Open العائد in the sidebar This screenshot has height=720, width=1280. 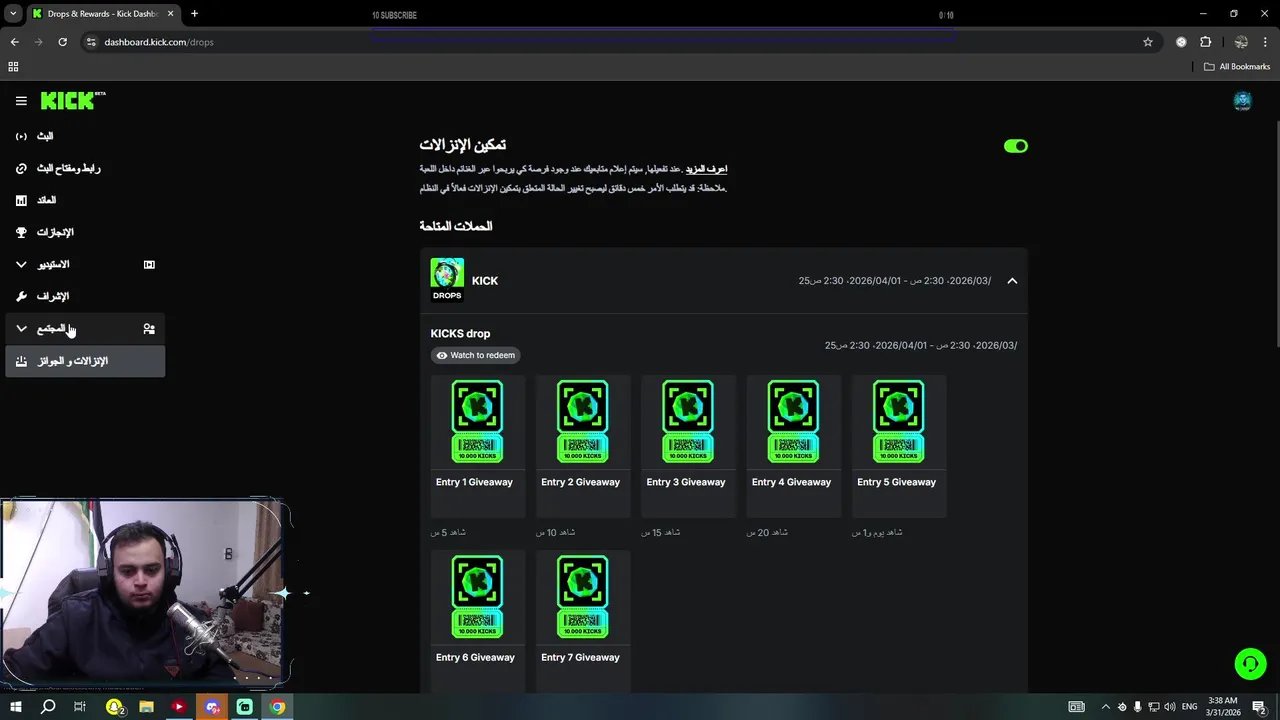pos(85,200)
